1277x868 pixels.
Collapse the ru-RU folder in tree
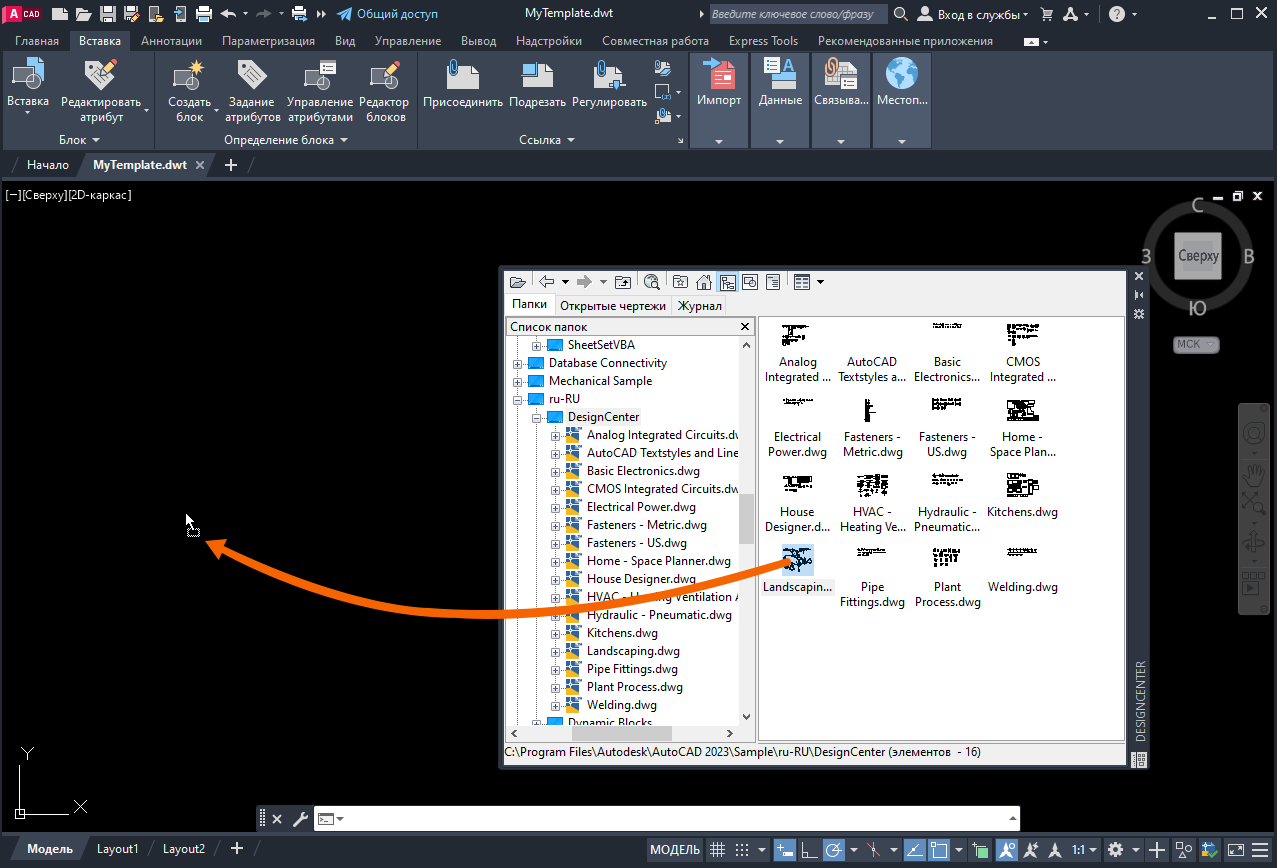518,399
